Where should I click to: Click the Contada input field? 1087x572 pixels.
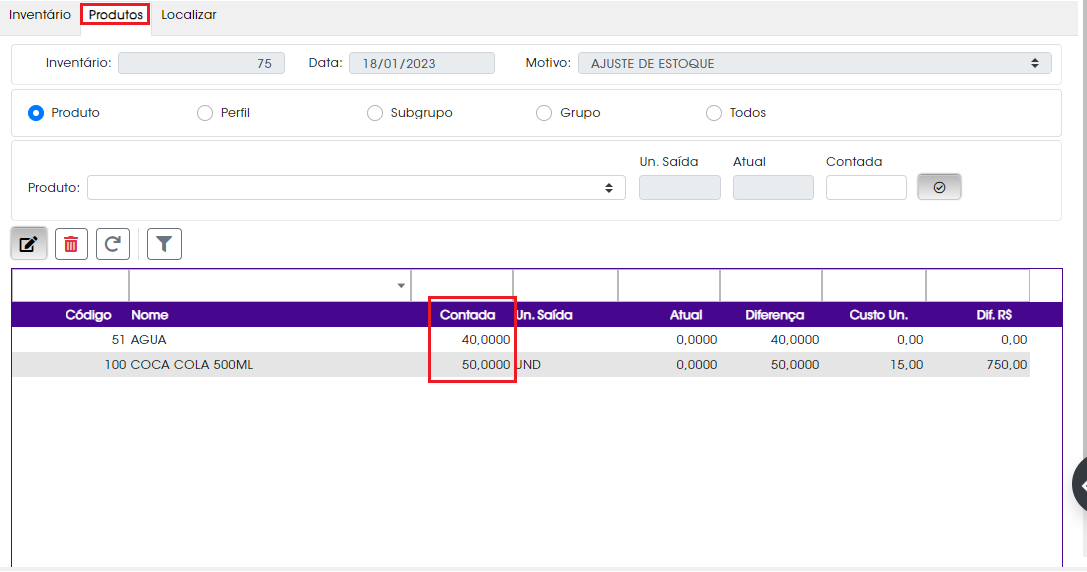866,188
